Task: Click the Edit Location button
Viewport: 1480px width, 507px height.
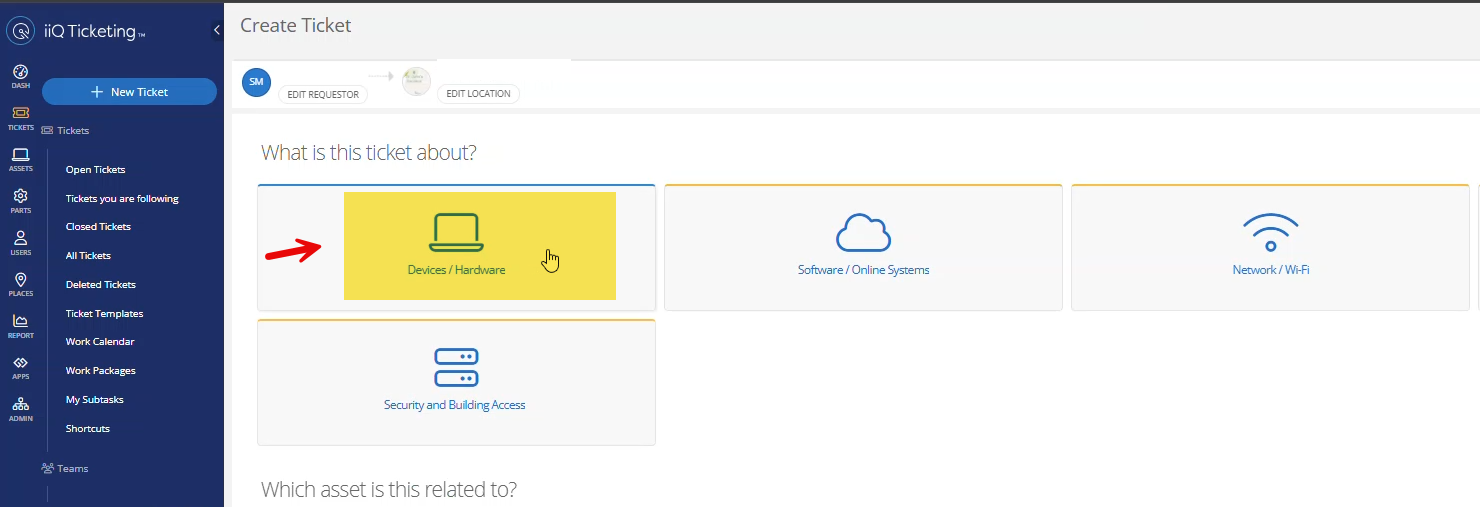Action: click(x=478, y=94)
